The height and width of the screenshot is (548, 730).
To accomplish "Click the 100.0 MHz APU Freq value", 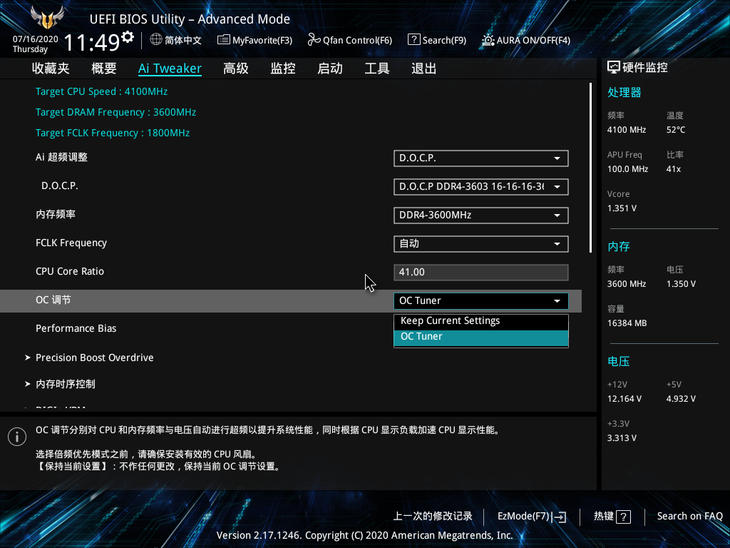I will 627,169.
